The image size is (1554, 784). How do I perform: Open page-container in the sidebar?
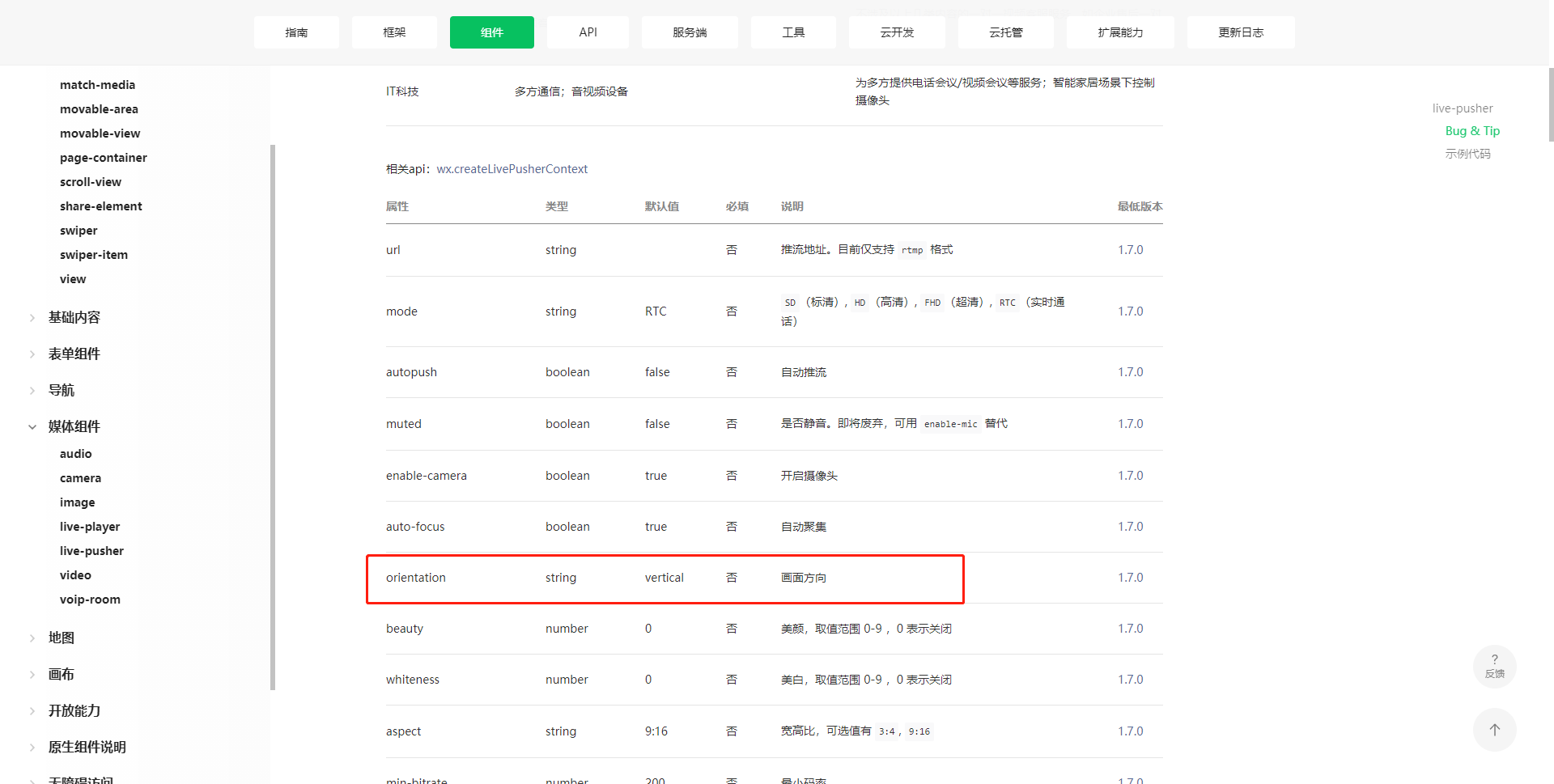click(103, 158)
